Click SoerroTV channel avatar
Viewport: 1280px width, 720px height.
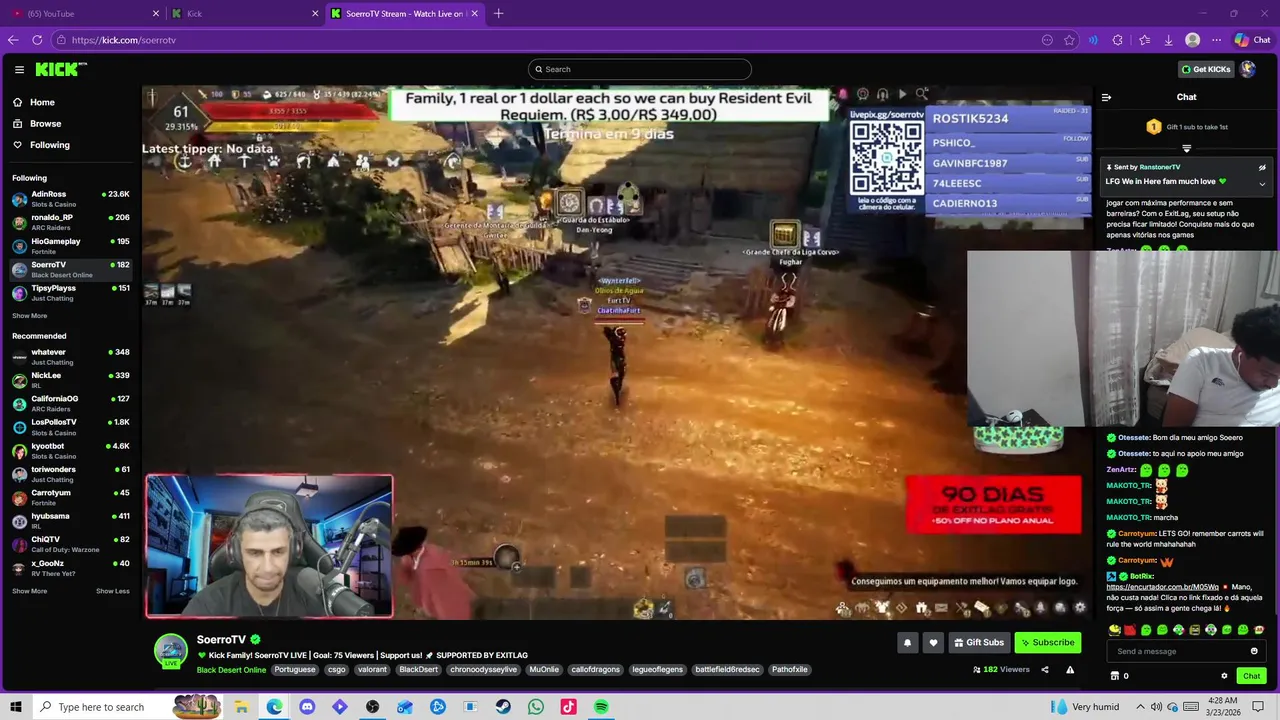pyautogui.click(x=170, y=649)
